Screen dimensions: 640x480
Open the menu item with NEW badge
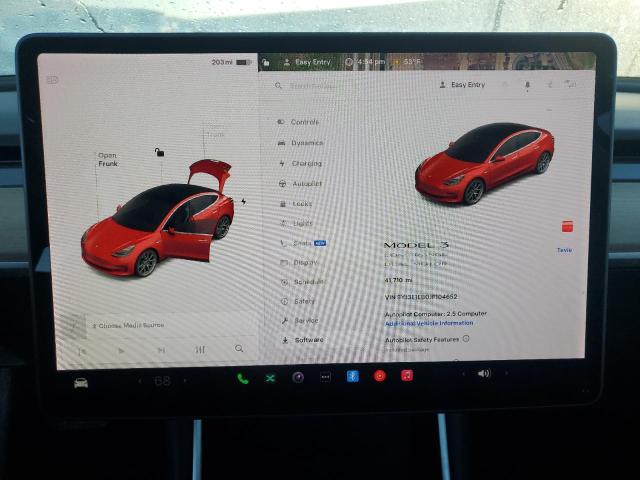coord(303,243)
